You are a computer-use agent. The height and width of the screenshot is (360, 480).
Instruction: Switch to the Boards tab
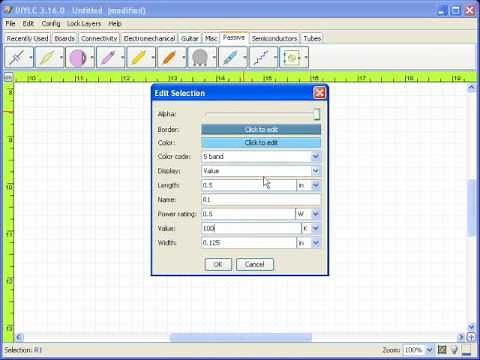(65, 38)
